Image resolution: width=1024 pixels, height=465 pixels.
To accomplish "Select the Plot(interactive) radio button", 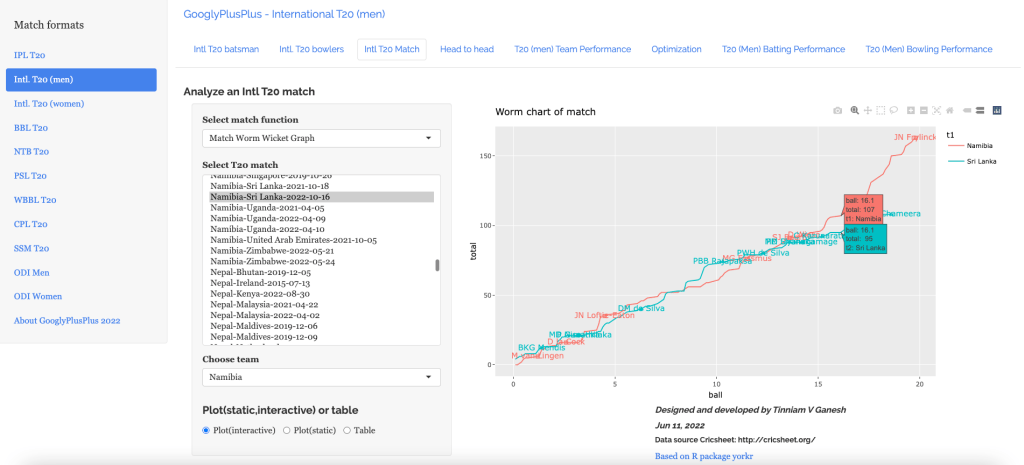I will [207, 430].
